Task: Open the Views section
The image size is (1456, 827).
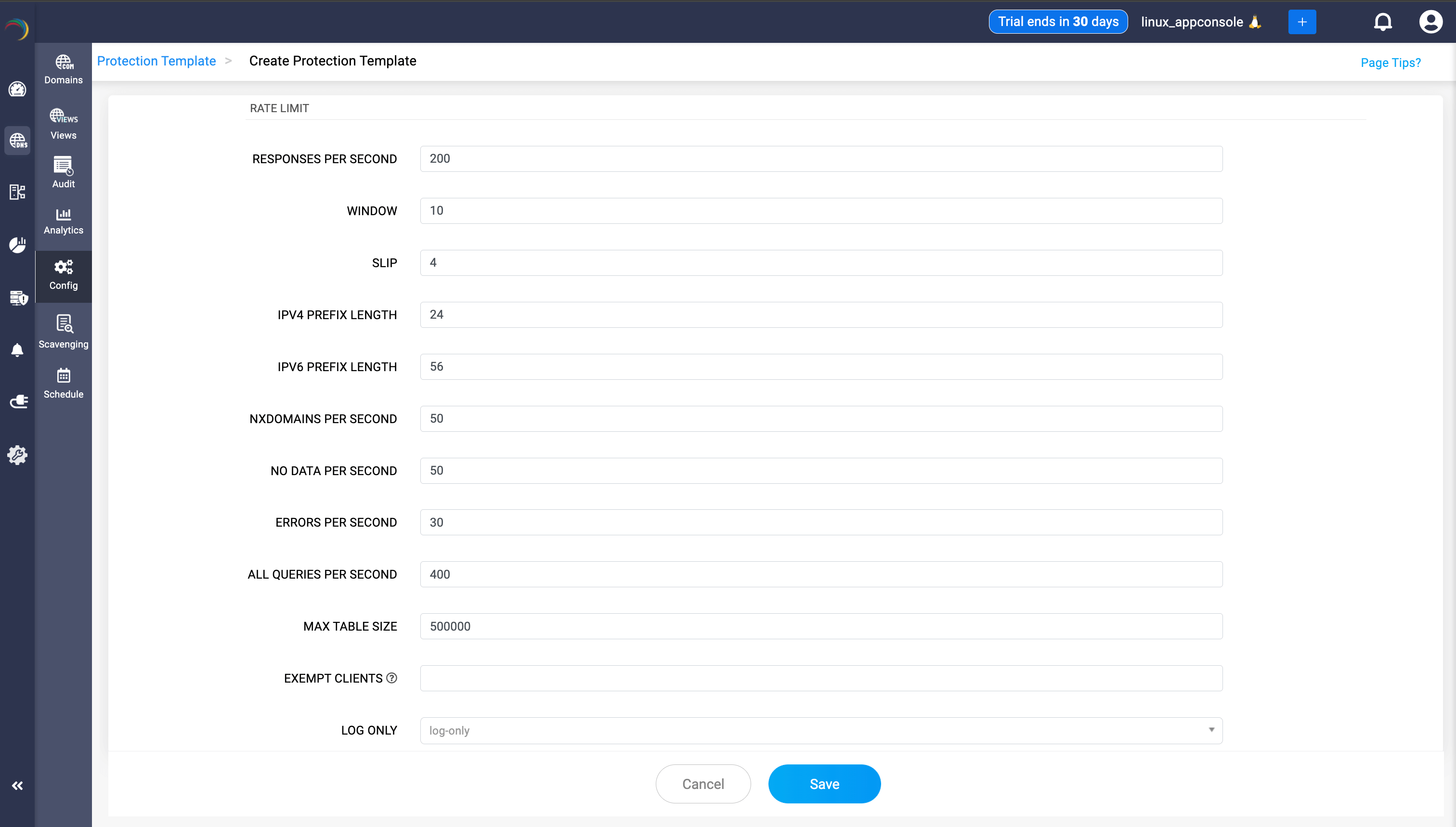Action: click(63, 123)
